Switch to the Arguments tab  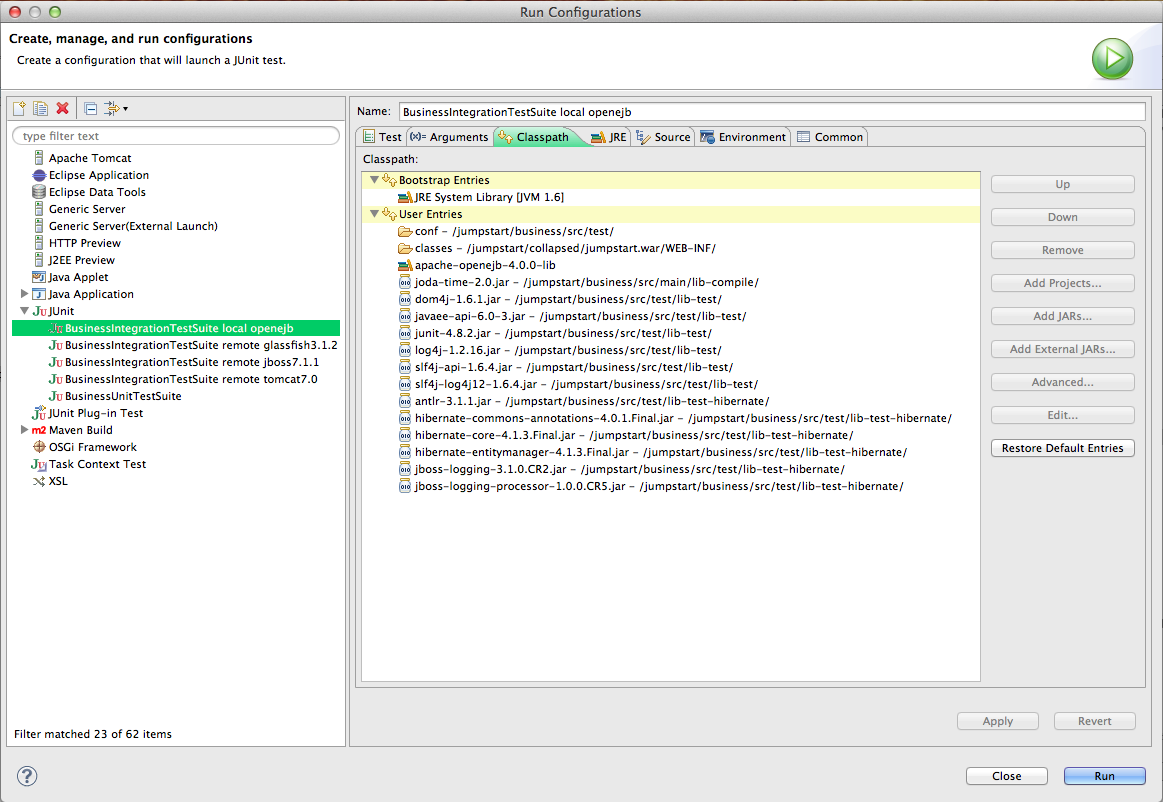pos(449,137)
